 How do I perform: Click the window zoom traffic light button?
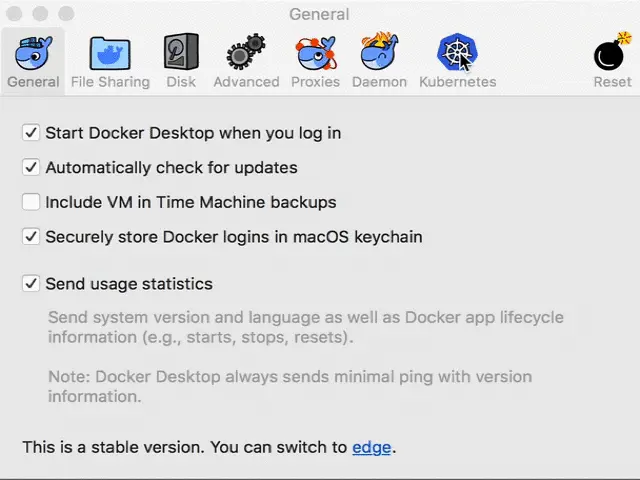coord(66,13)
